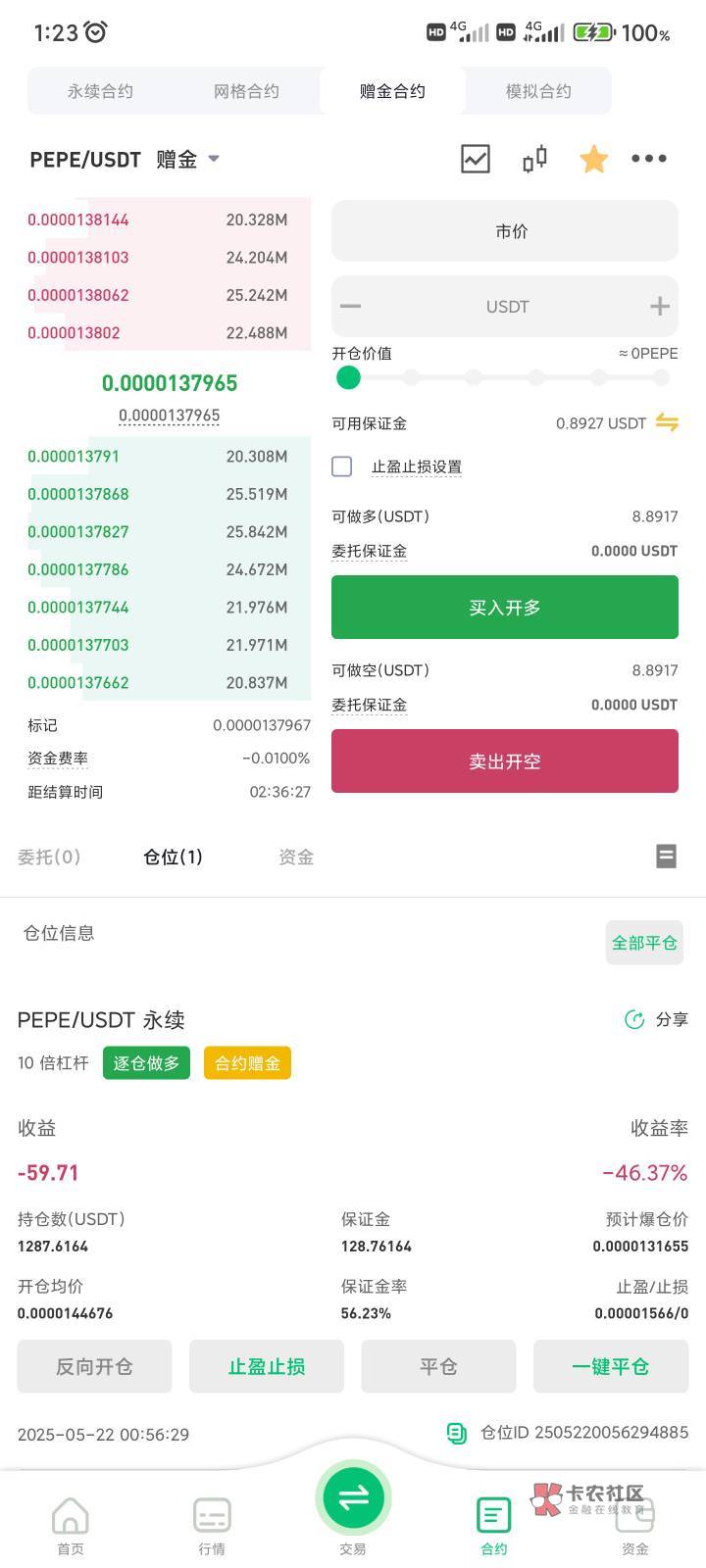Open the order history list icon
This screenshot has height=1568, width=706.
pos(666,857)
